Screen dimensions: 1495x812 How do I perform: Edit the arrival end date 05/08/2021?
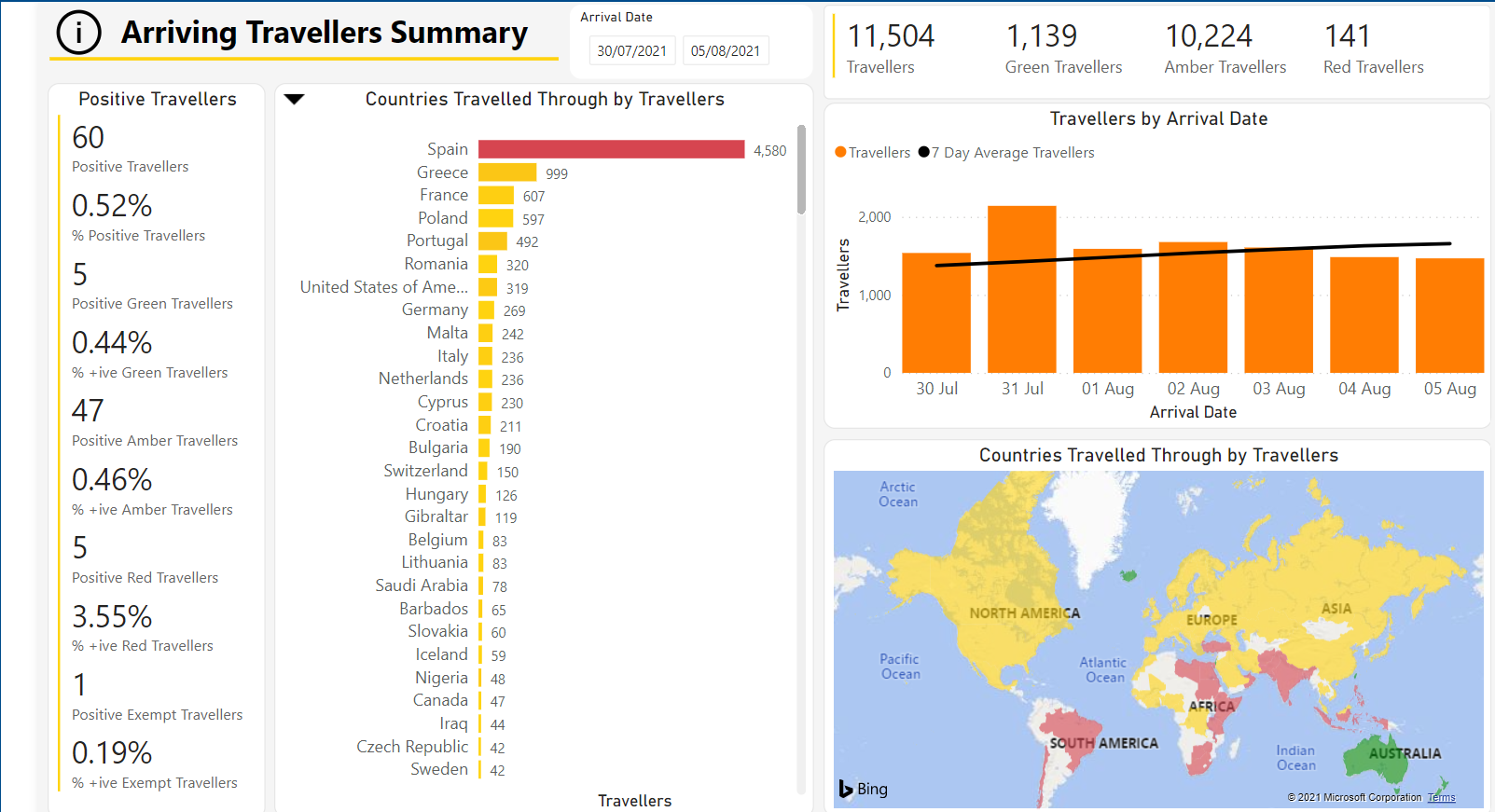[x=726, y=51]
